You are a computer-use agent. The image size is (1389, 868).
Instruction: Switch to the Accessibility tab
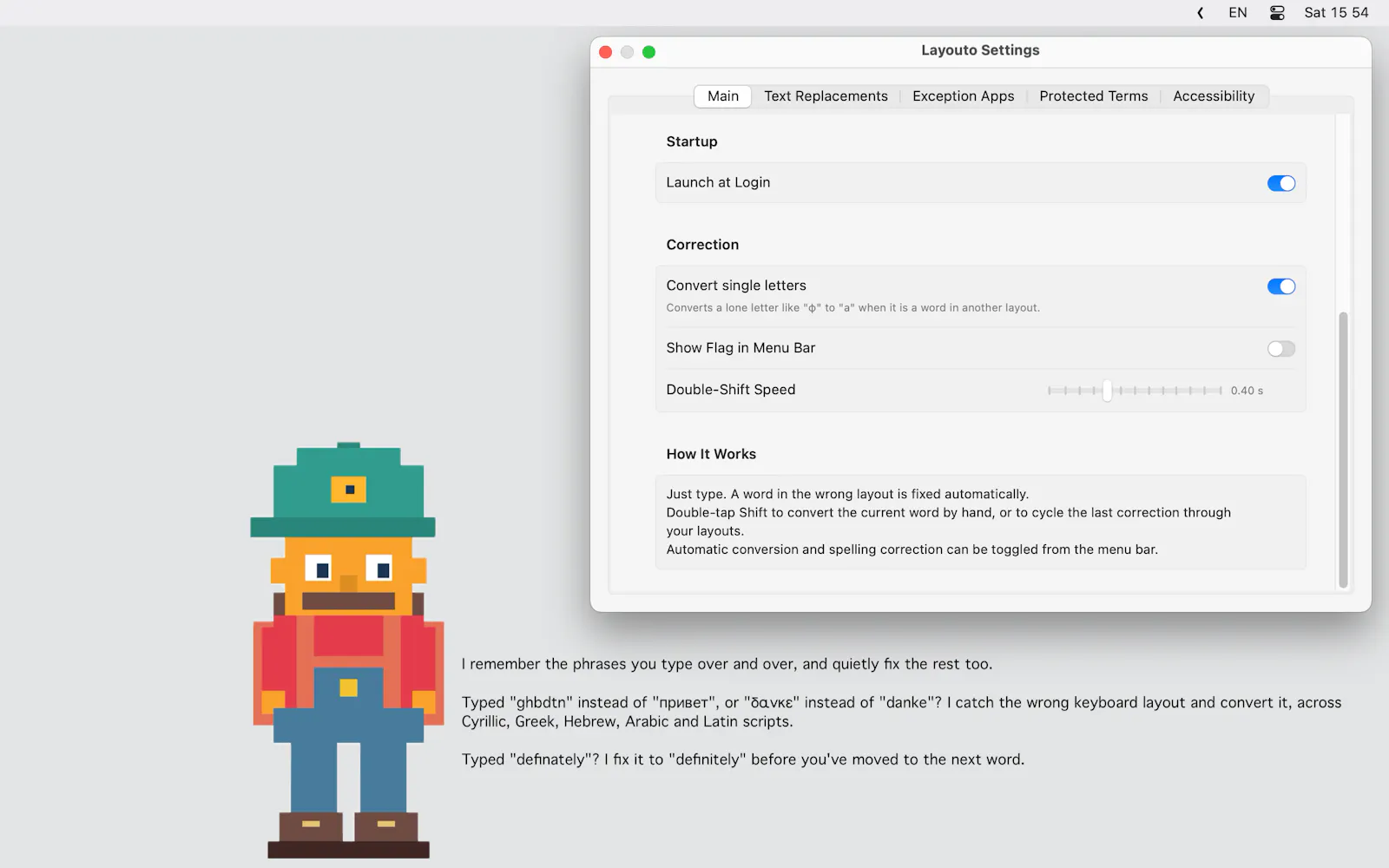click(1214, 96)
